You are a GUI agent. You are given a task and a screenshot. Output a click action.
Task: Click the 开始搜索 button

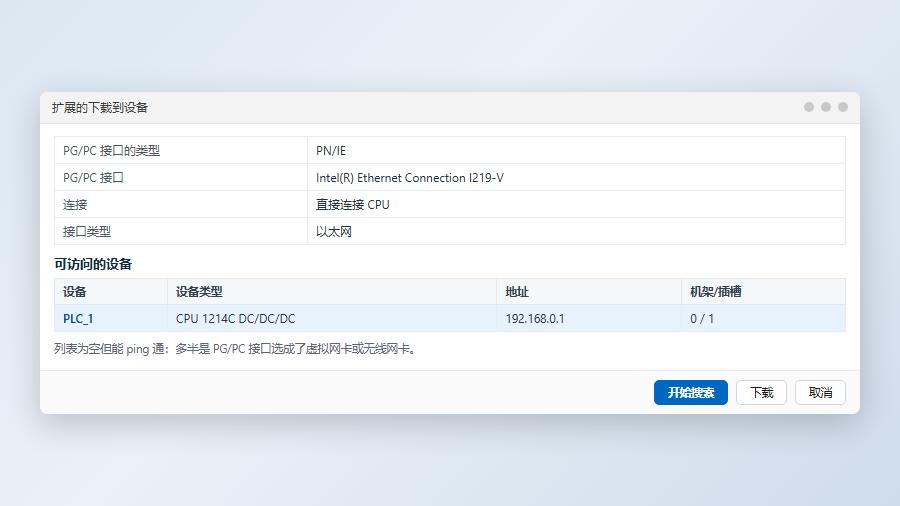(690, 392)
